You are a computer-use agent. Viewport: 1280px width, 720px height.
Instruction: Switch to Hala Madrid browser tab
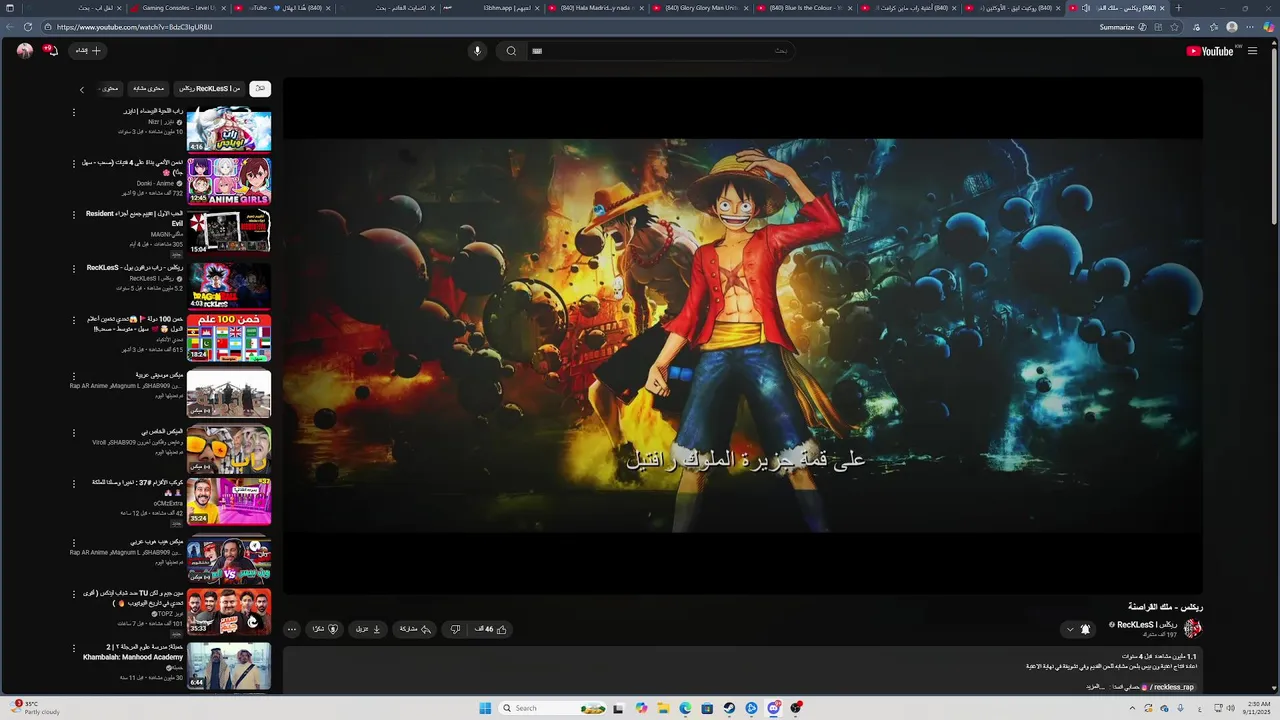pyautogui.click(x=595, y=8)
